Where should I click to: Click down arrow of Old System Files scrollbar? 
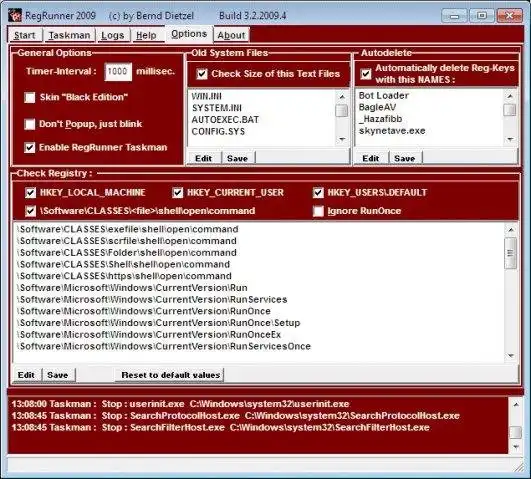tap(342, 139)
